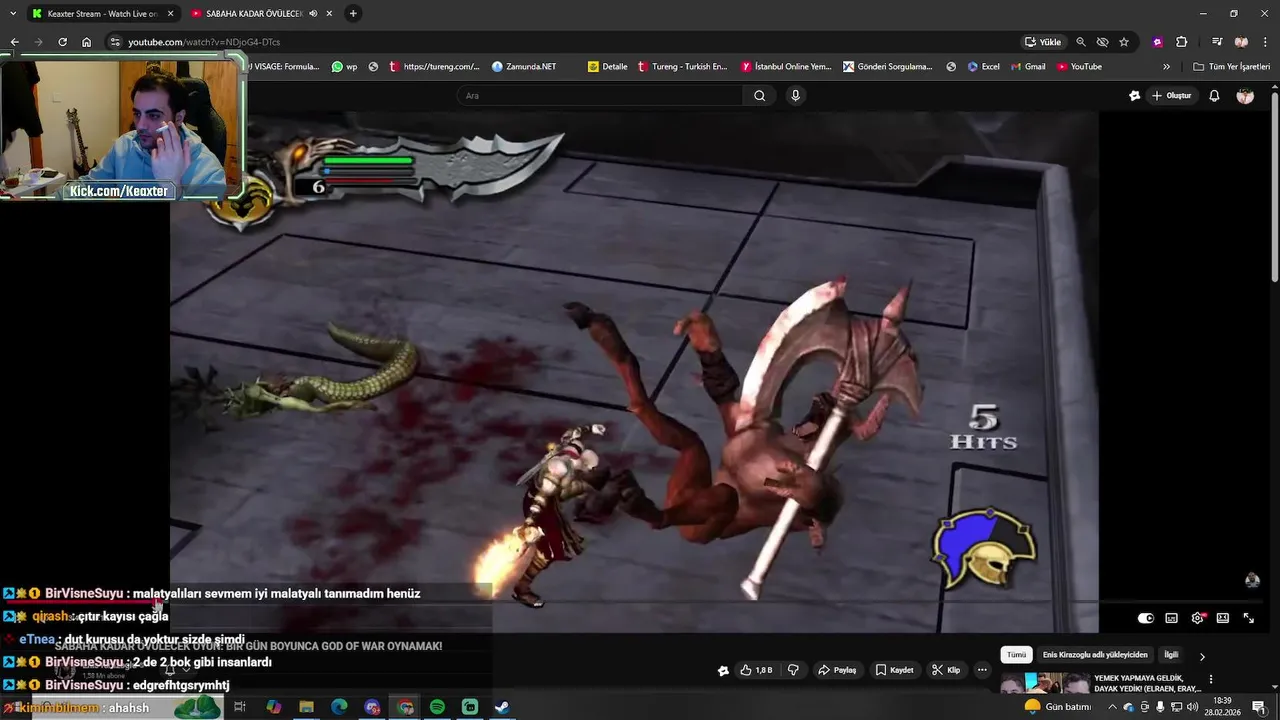Start voice search with microphone icon

(795, 95)
